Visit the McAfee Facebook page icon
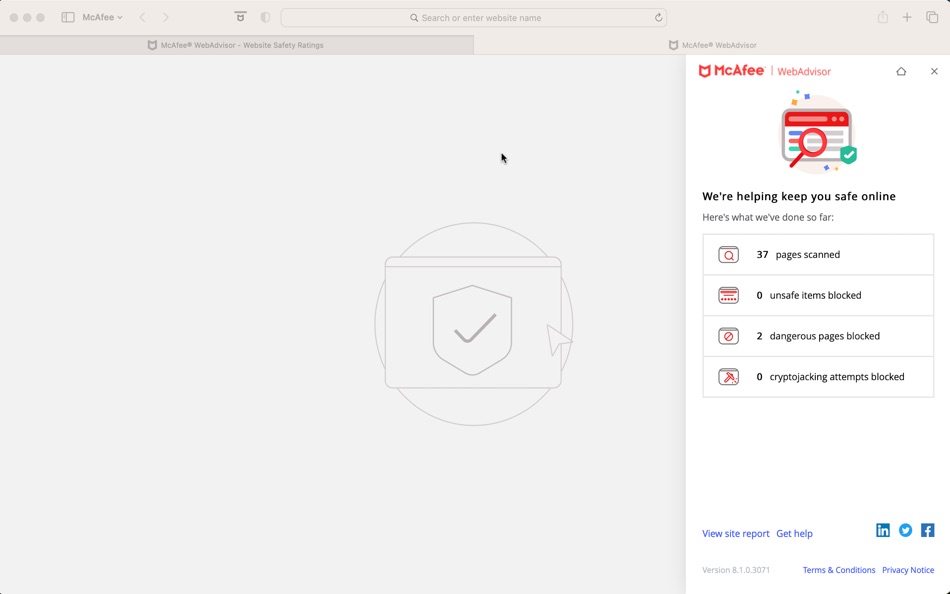This screenshot has height=594, width=950. 928,530
